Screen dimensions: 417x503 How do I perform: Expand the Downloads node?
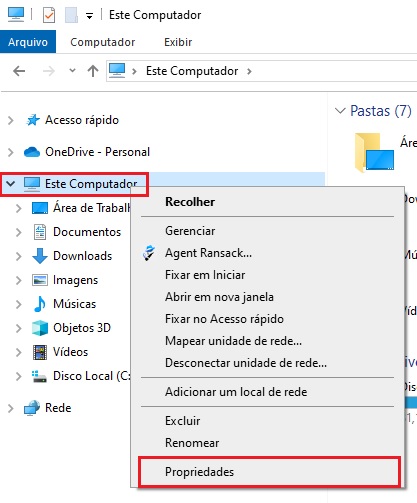point(19,256)
